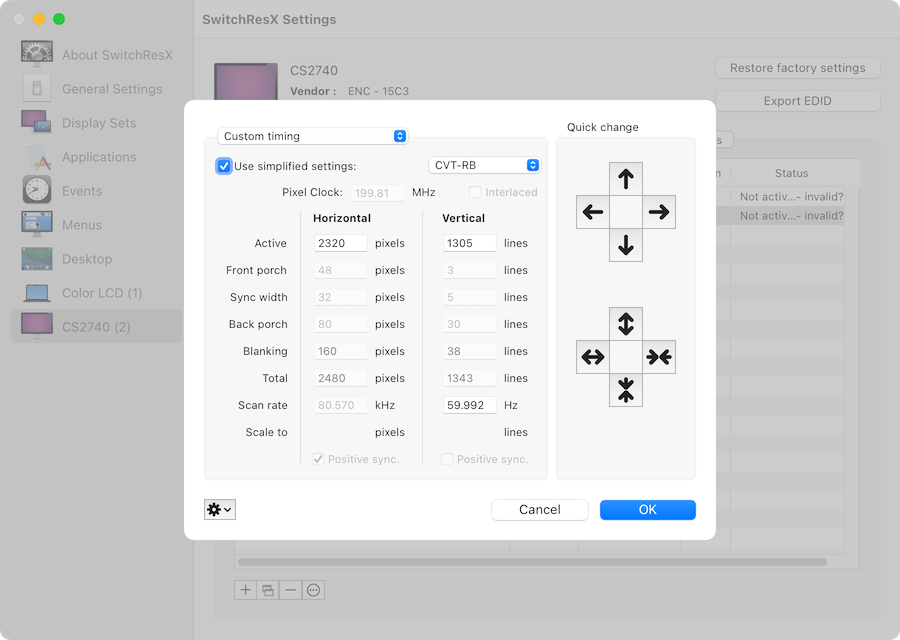Toggle the Interlaced checkbox
The height and width of the screenshot is (640, 900).
point(476,192)
